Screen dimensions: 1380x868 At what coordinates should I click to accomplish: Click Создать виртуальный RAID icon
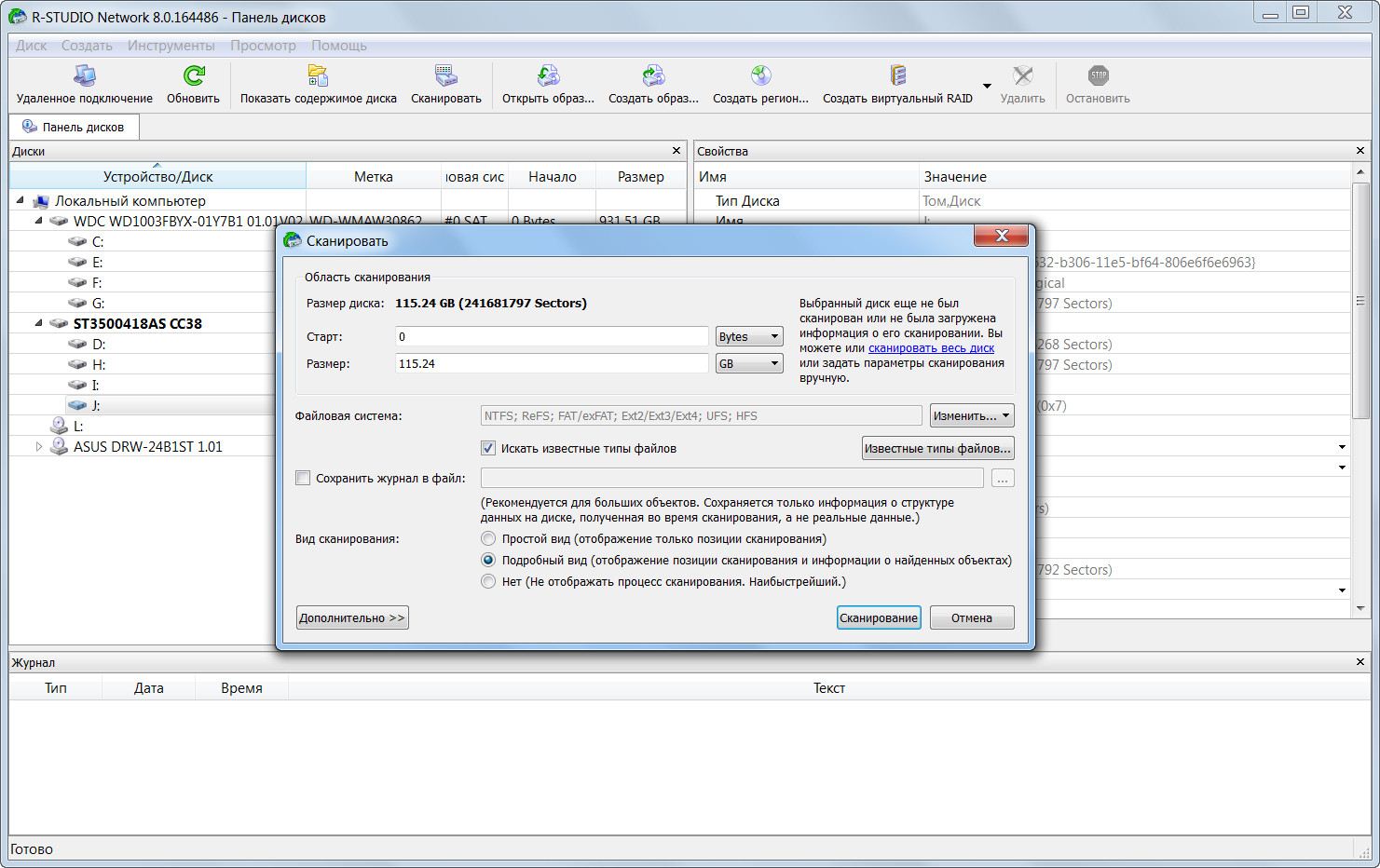pos(897,75)
